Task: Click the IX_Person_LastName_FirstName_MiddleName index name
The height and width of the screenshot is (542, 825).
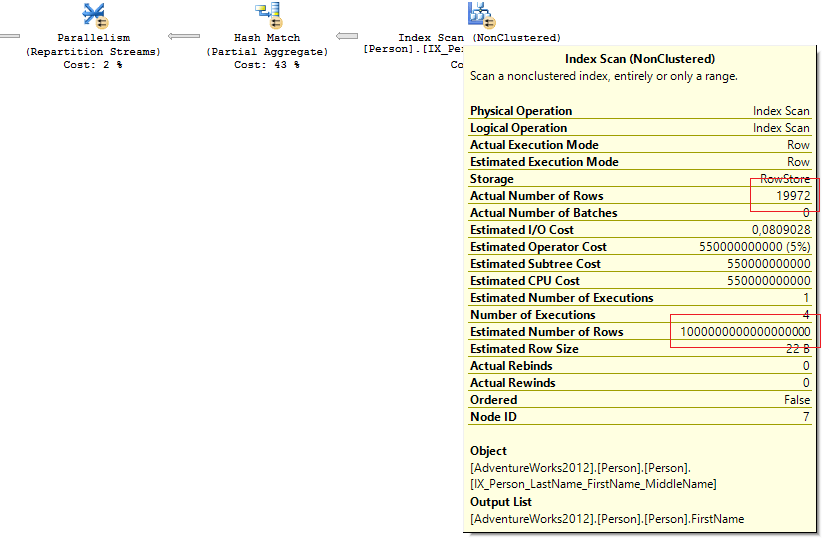Action: [593, 484]
